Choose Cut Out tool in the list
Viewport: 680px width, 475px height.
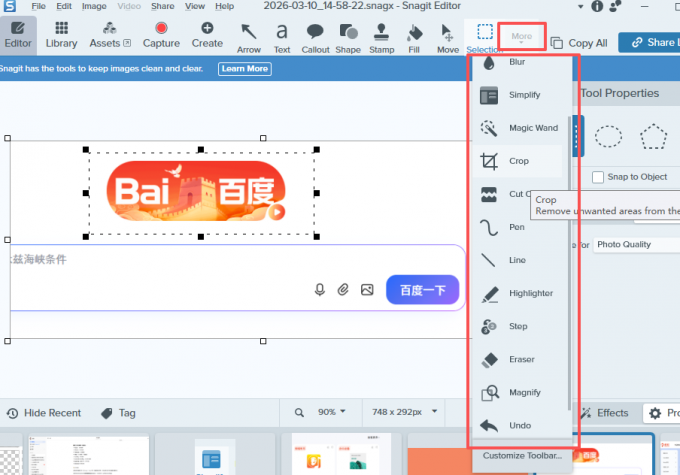(x=505, y=194)
